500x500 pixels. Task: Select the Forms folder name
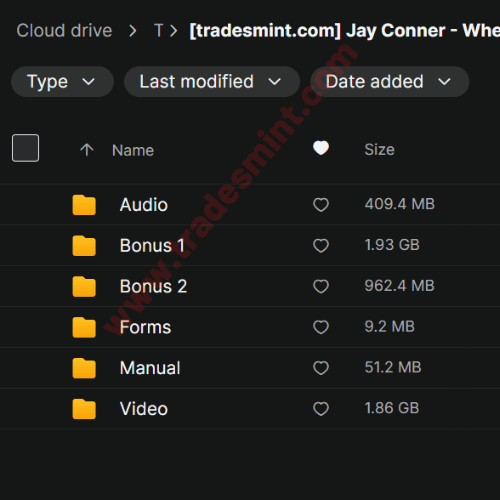pos(145,327)
